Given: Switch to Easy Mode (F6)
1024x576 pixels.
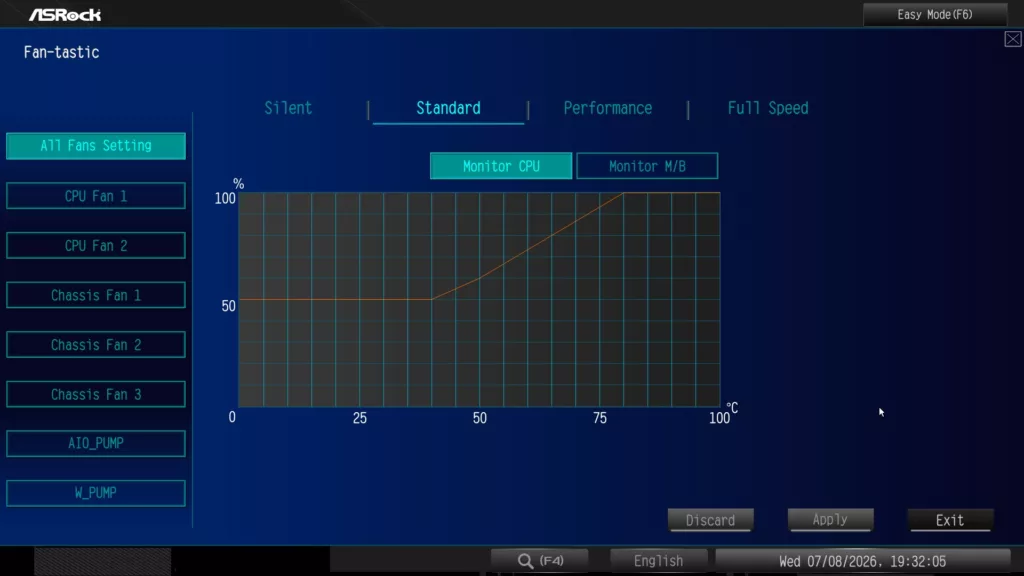Looking at the screenshot, I should tap(935, 14).
